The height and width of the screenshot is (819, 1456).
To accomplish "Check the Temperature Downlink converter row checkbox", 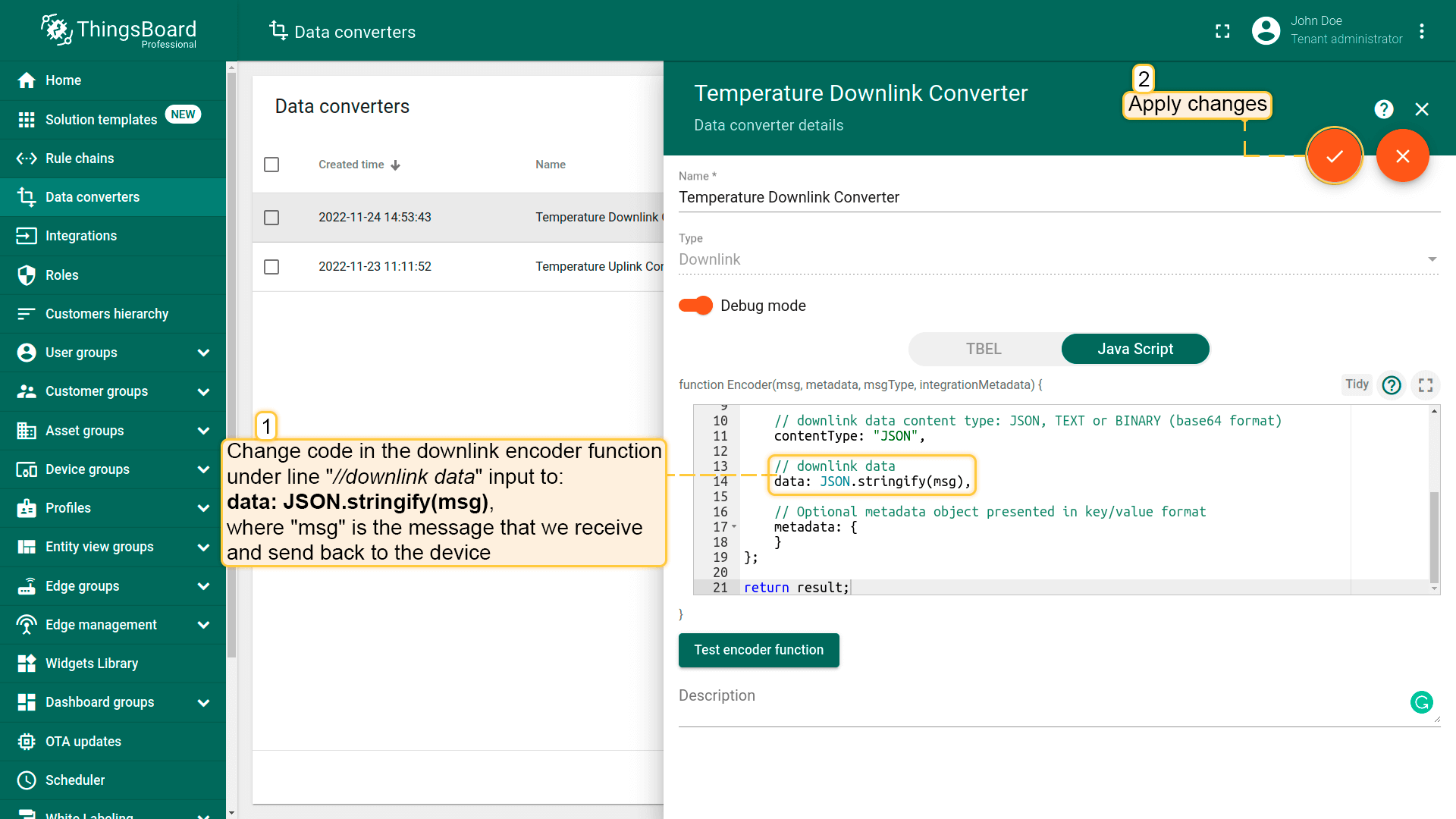I will click(271, 218).
